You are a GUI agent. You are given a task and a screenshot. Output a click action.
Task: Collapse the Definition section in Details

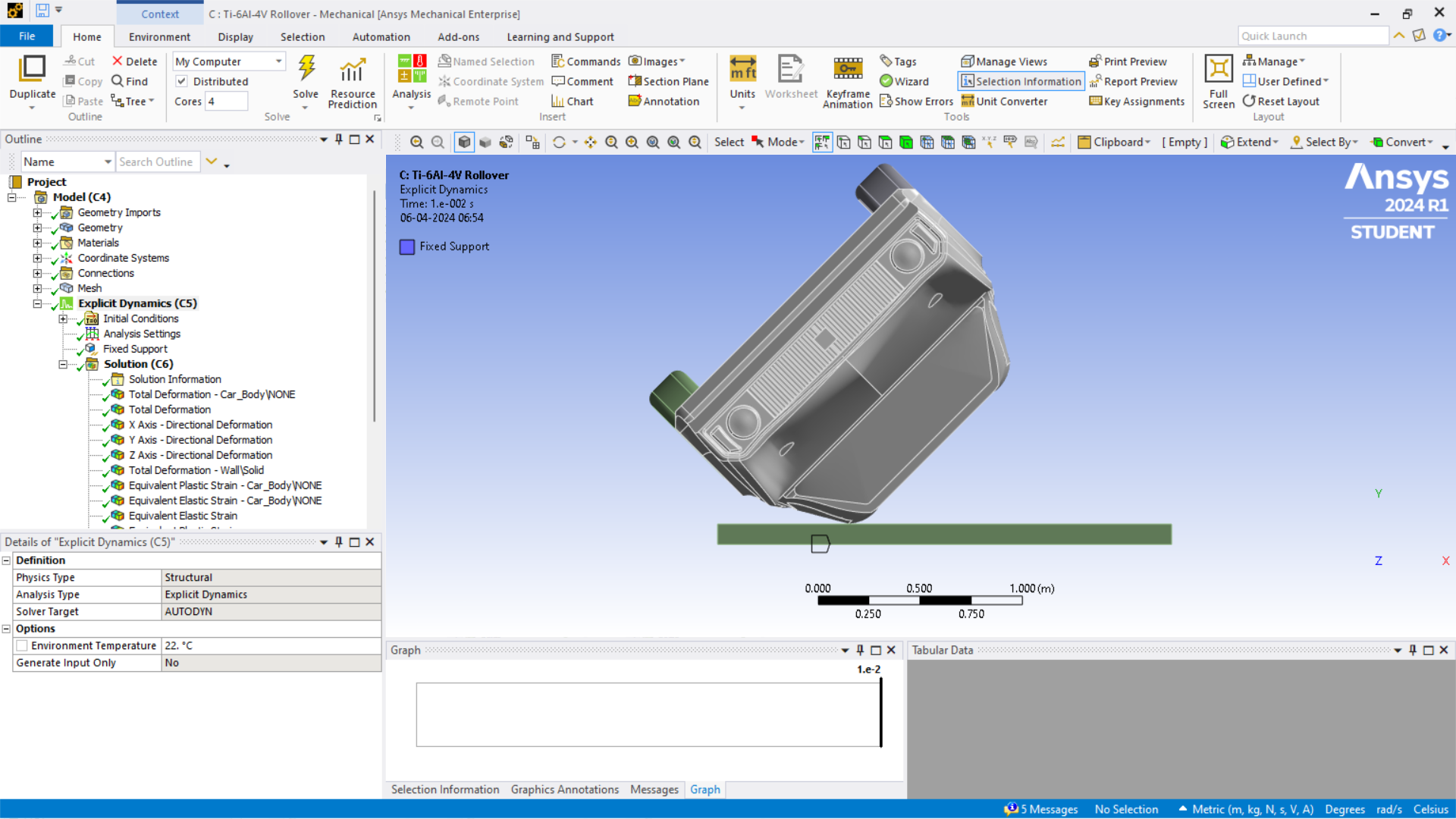(x=6, y=560)
